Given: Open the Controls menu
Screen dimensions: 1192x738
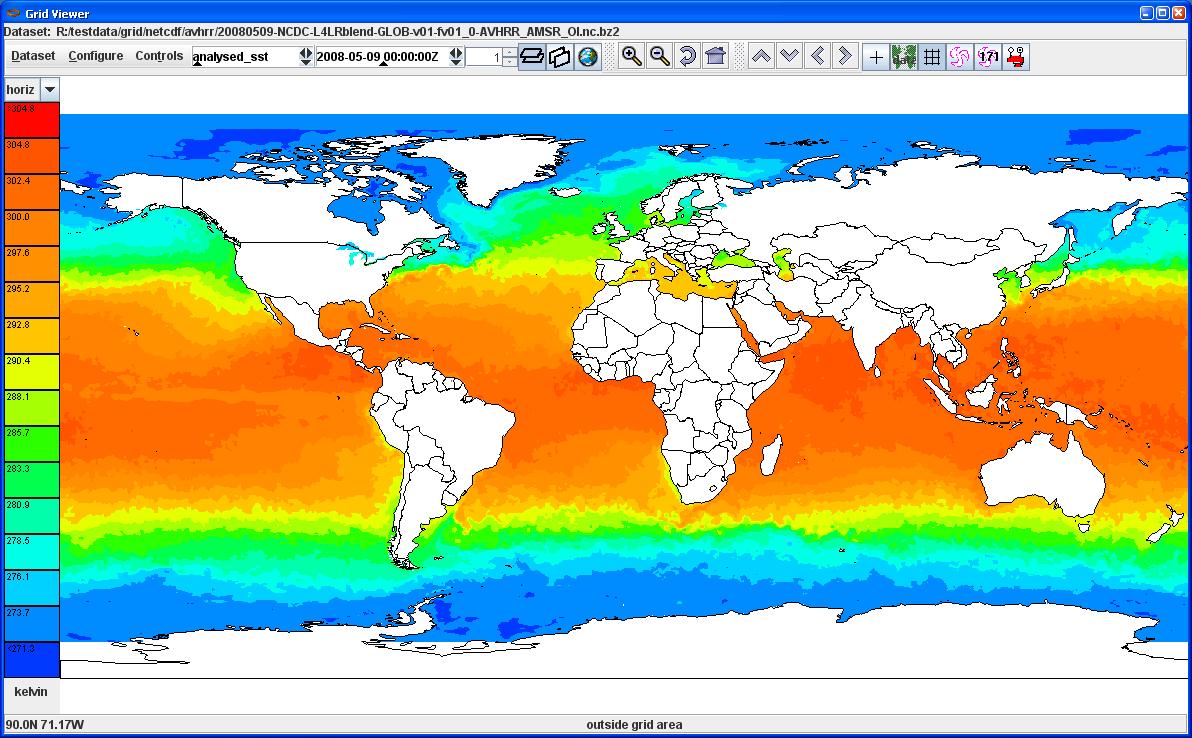Looking at the screenshot, I should tap(159, 56).
